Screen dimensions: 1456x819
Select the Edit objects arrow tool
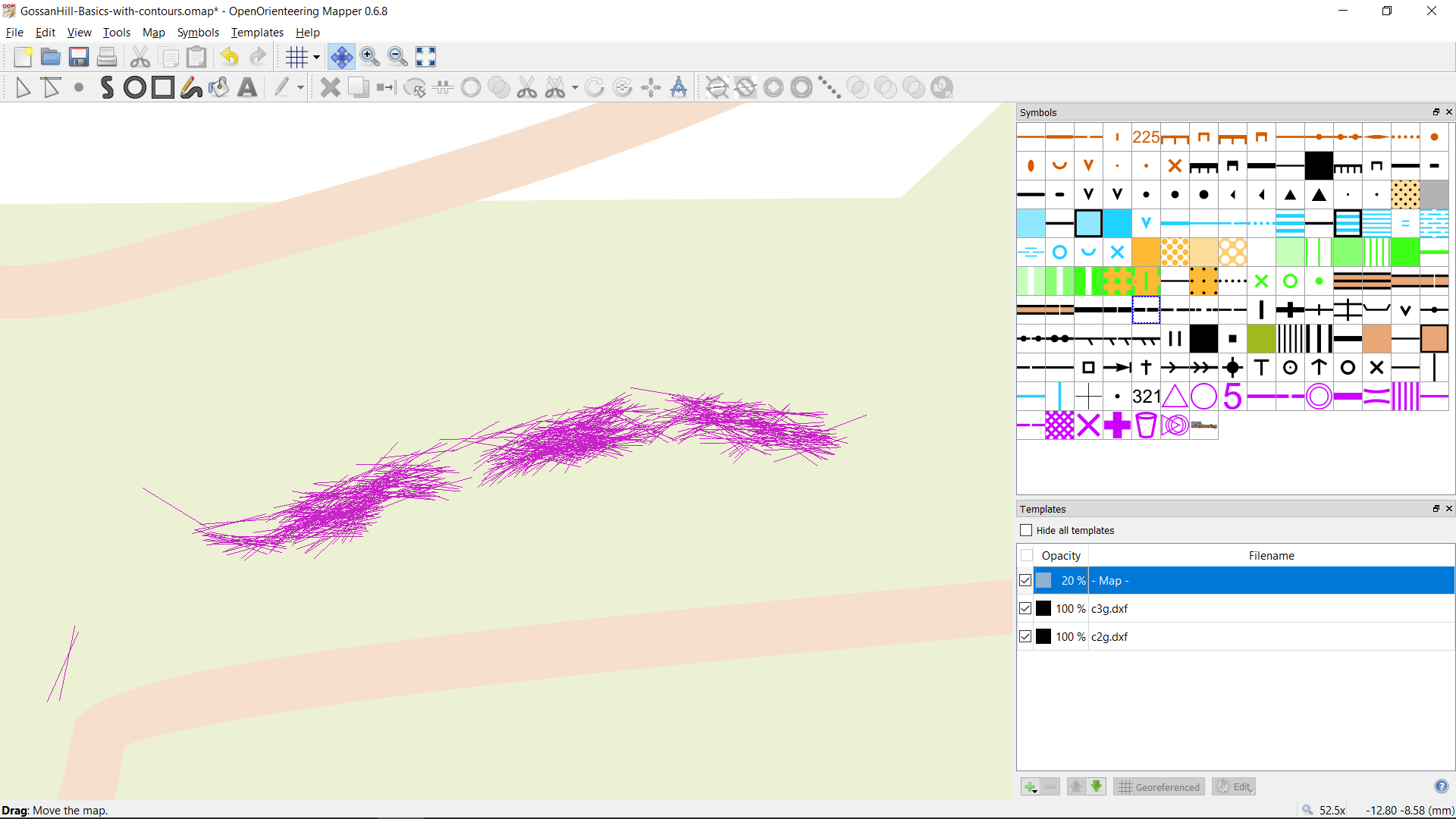click(23, 88)
